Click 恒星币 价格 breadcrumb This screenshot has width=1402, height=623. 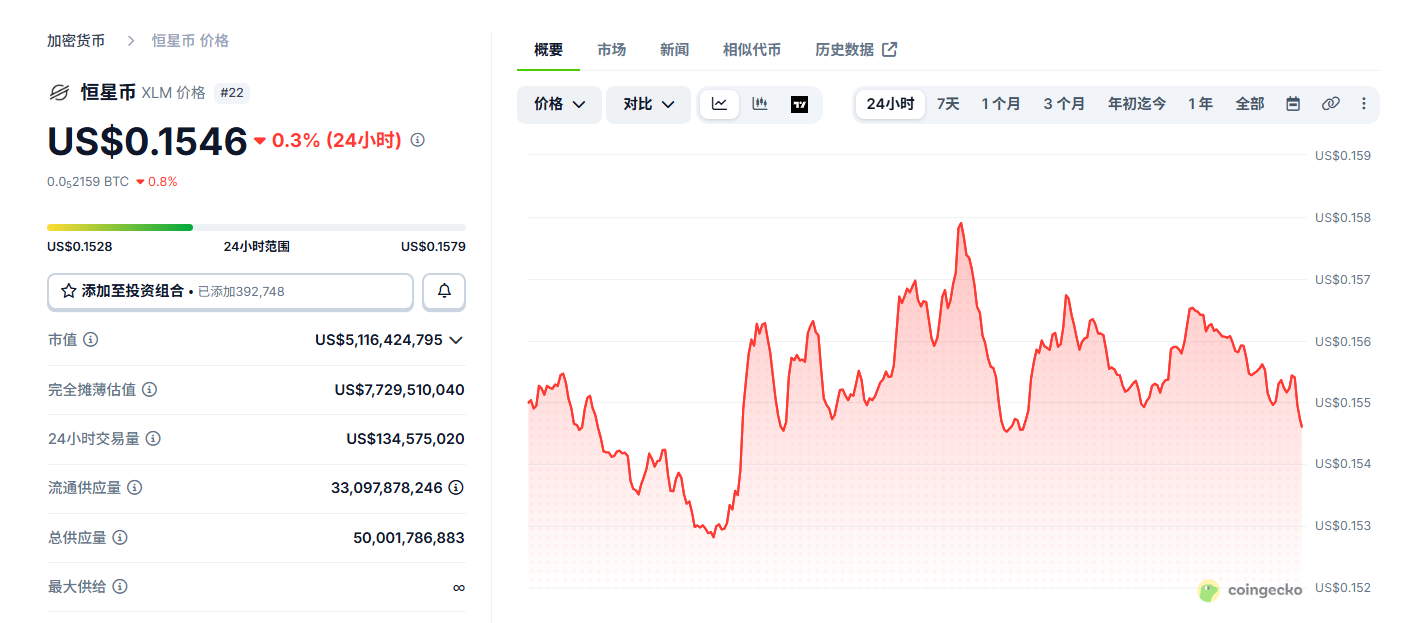pyautogui.click(x=190, y=41)
